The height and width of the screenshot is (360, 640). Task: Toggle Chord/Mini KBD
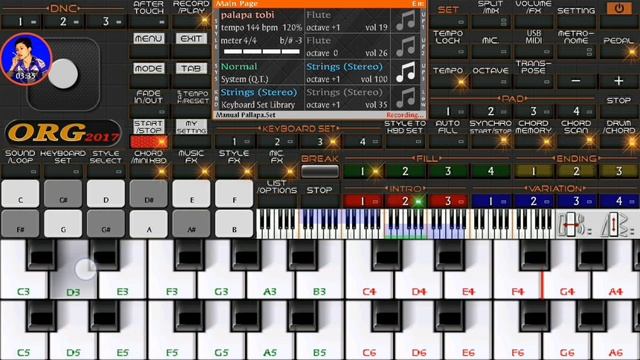tap(149, 171)
